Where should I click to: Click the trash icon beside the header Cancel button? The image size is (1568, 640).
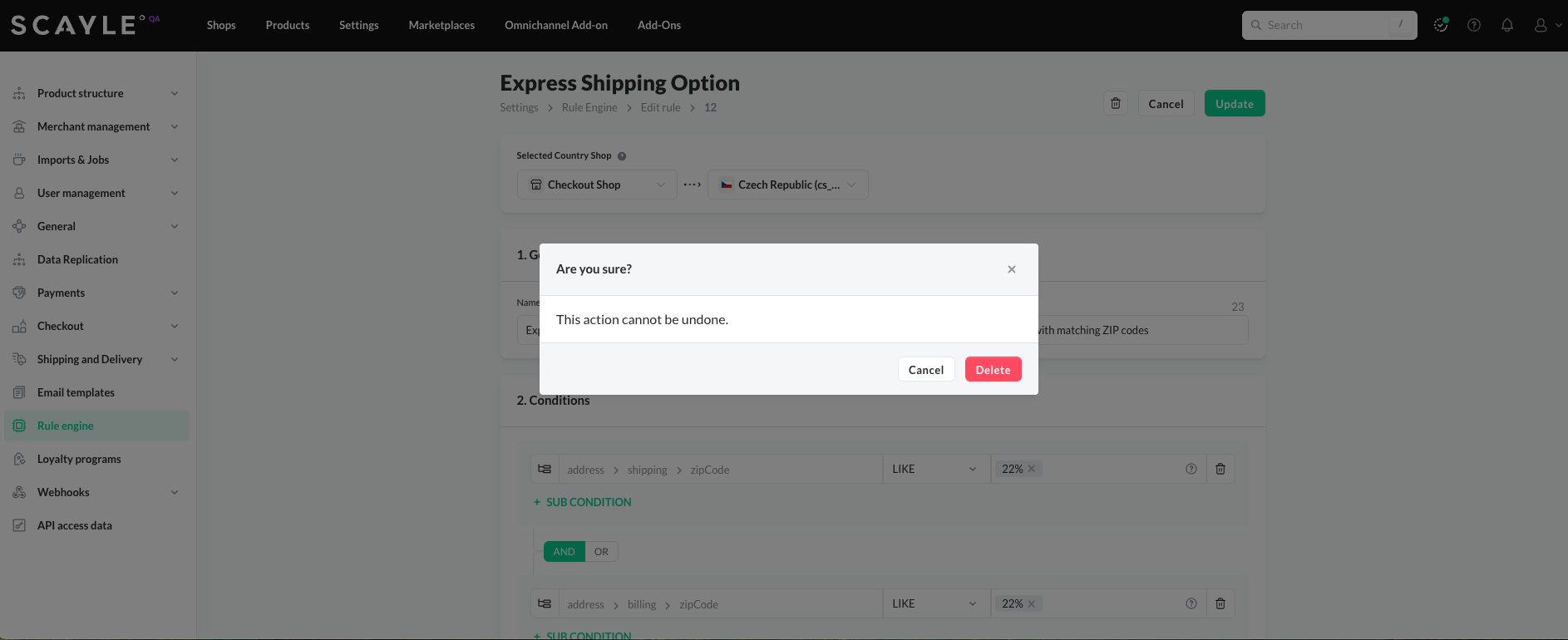click(x=1116, y=104)
